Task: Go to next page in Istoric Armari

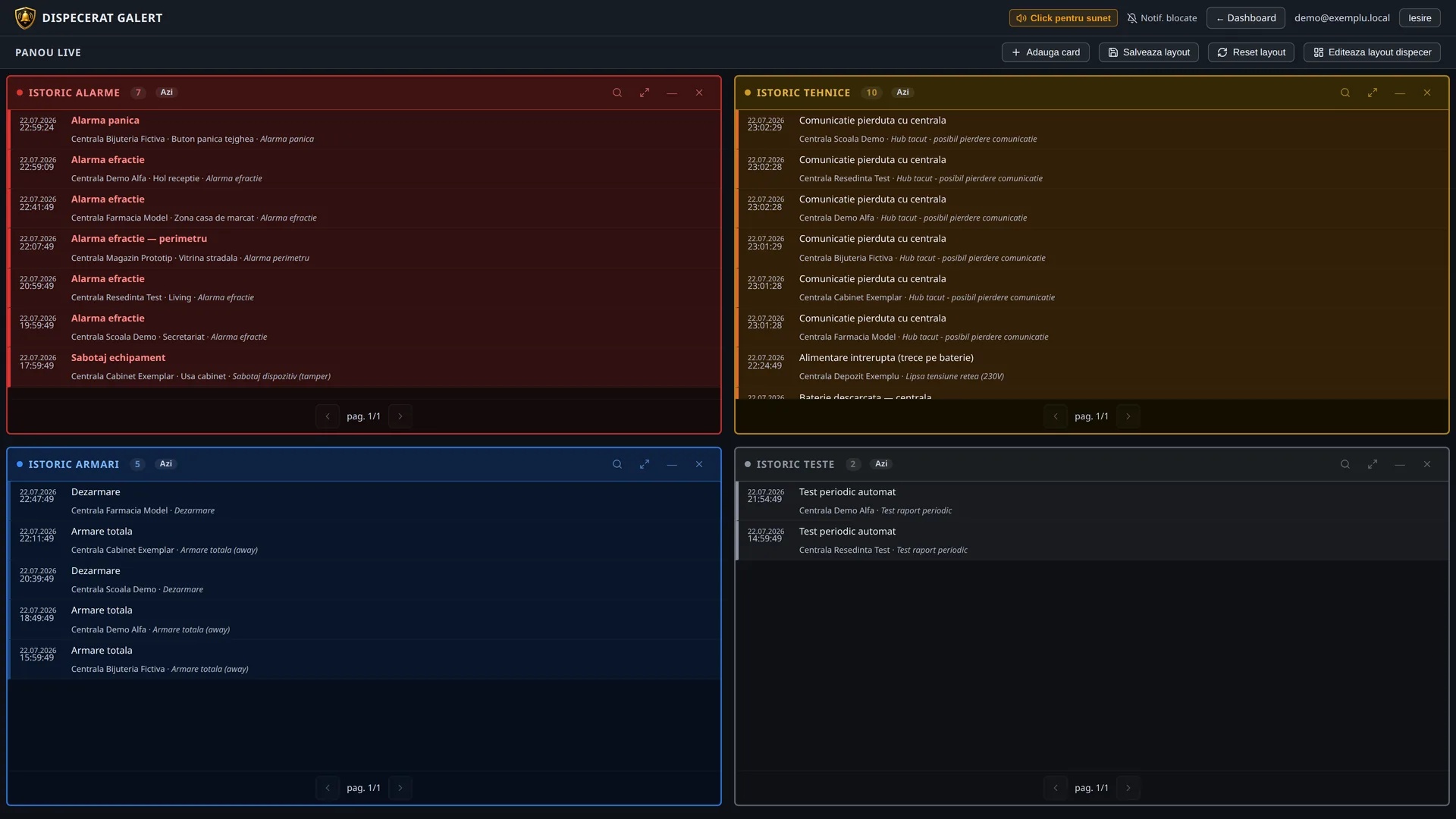Action: 400,788
